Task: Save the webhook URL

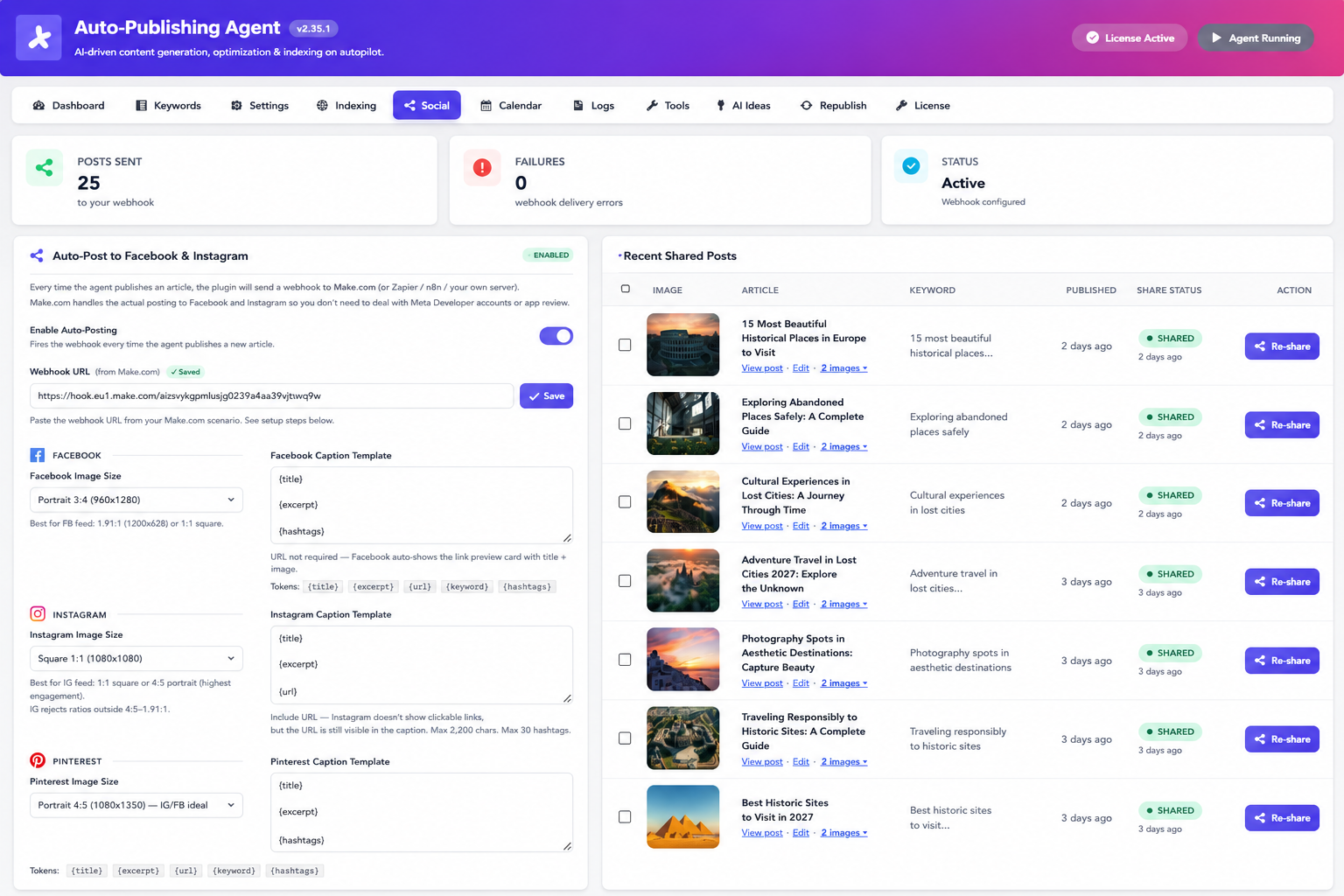Action: [546, 395]
